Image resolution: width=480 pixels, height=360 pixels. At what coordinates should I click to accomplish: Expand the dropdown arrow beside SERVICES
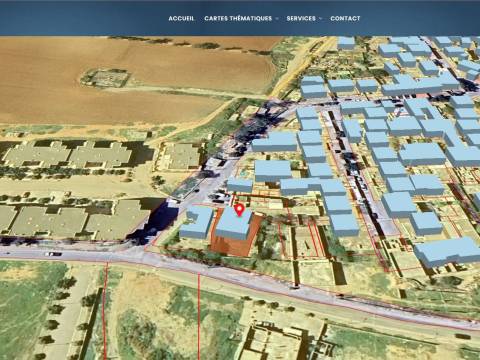(x=321, y=19)
